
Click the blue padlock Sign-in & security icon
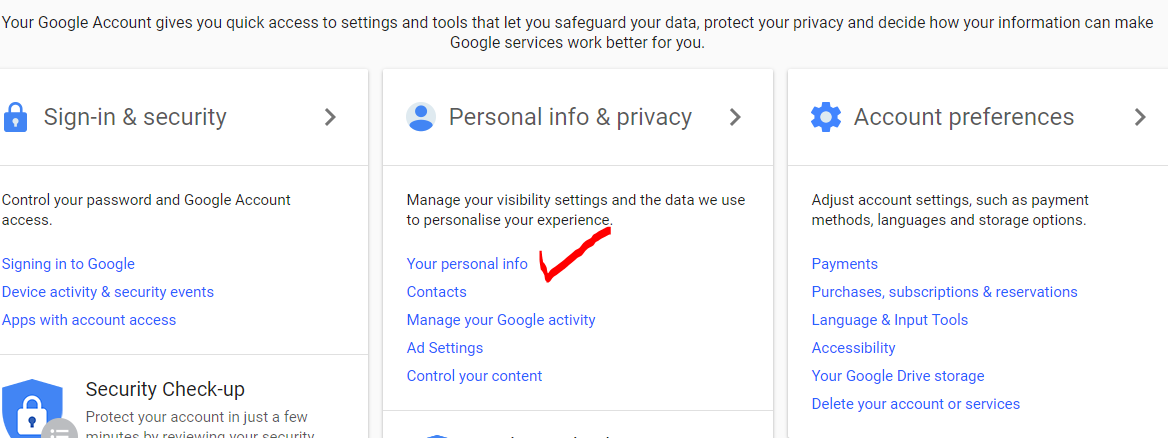[15, 117]
